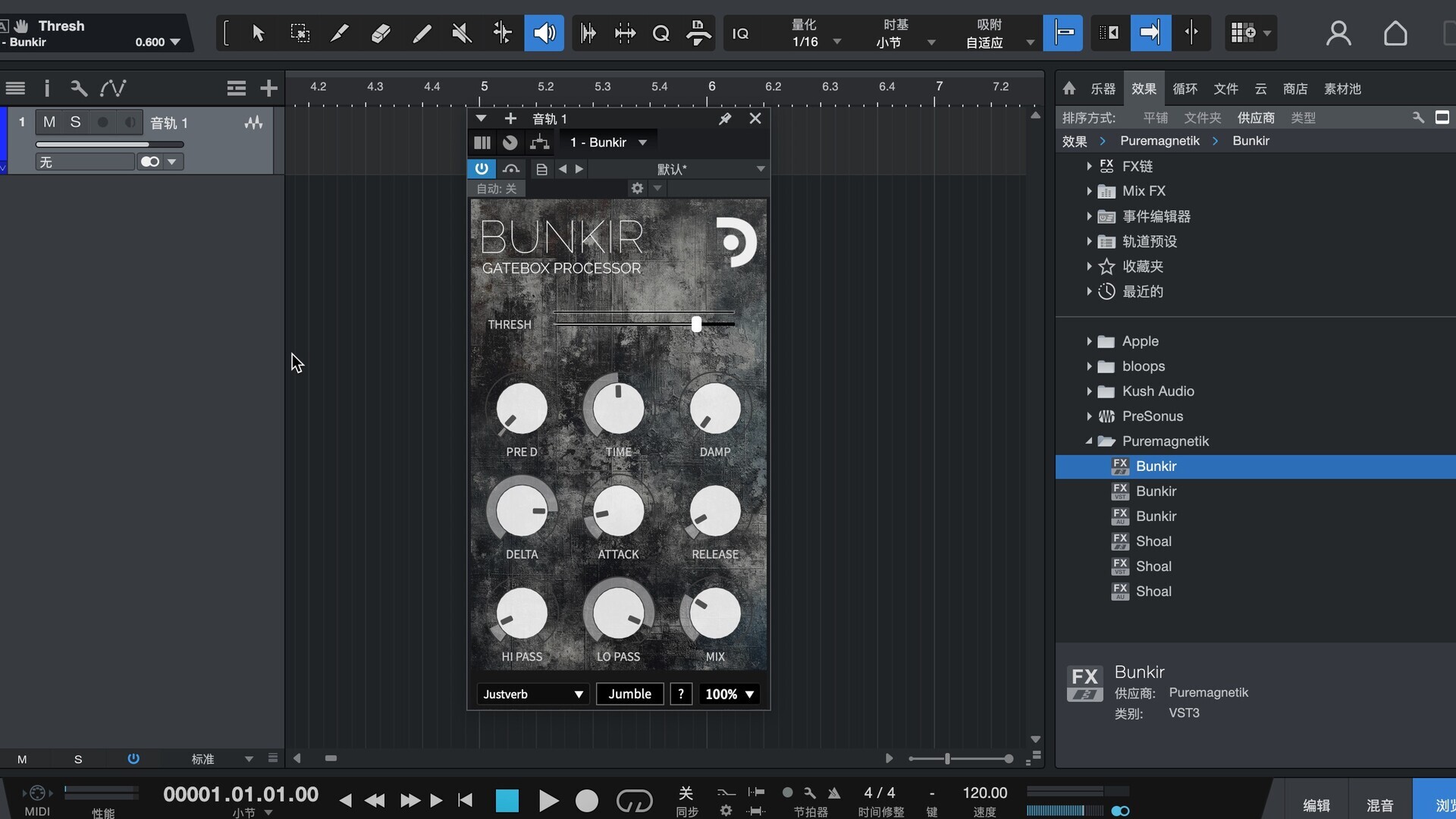Expand the FX链 folder
Image resolution: width=1456 pixels, height=819 pixels.
click(1089, 166)
